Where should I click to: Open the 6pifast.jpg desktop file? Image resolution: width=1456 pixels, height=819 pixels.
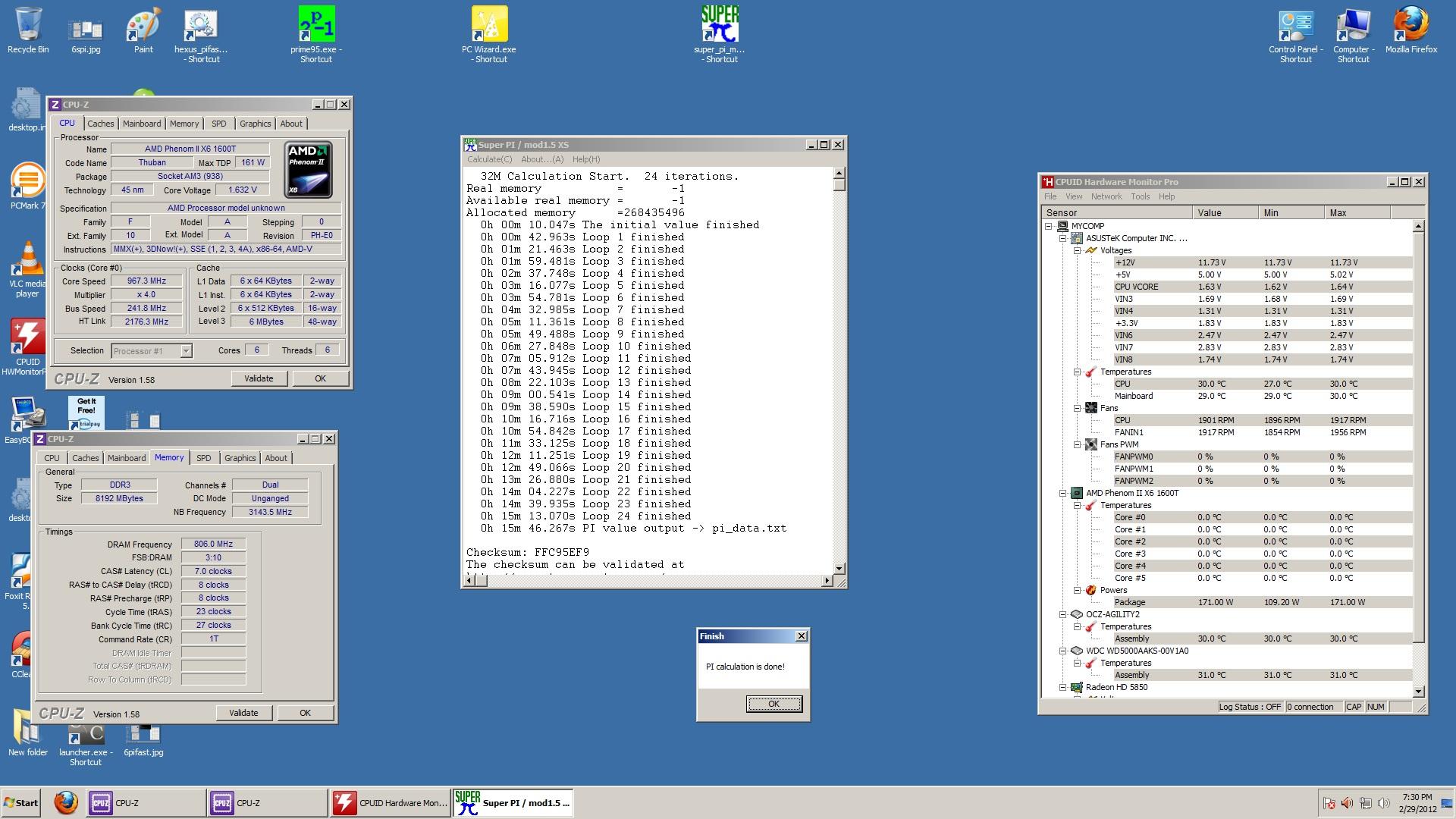143,739
